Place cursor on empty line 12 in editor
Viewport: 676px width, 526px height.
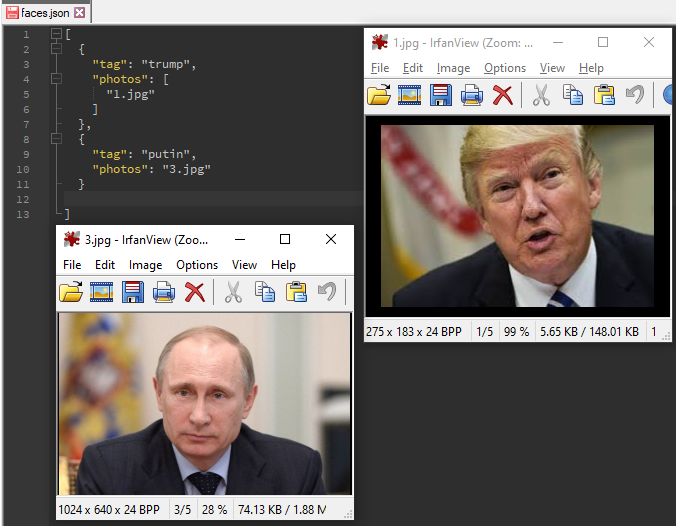point(213,199)
